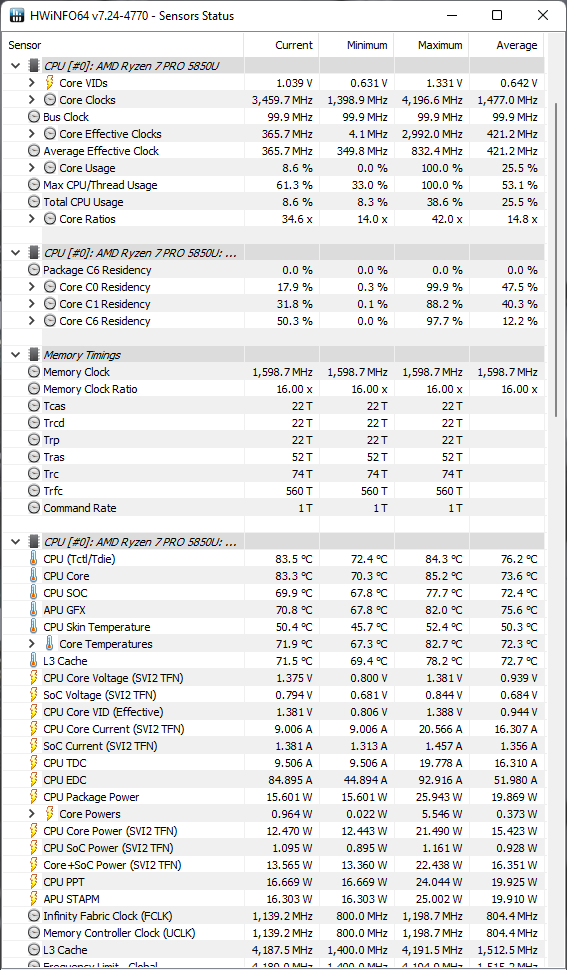Screen dimensions: 567x970
Task: Expand the Core Effective Clocks row
Action: tap(32, 134)
